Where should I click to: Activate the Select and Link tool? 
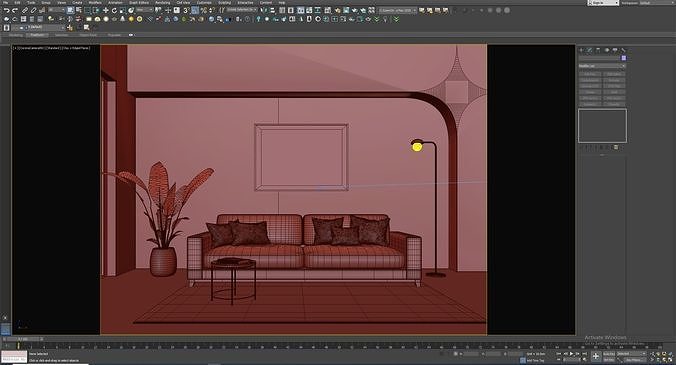pos(25,10)
